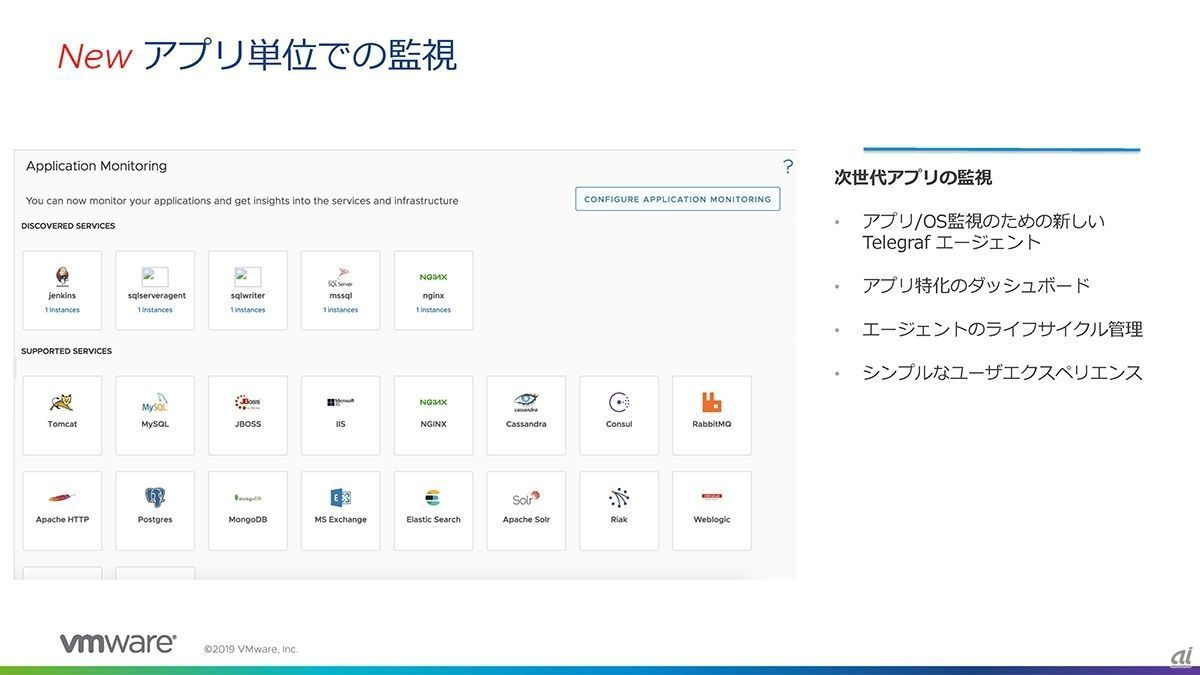This screenshot has height=675, width=1200.
Task: Click the Discovered Services section label
Action: [68, 226]
